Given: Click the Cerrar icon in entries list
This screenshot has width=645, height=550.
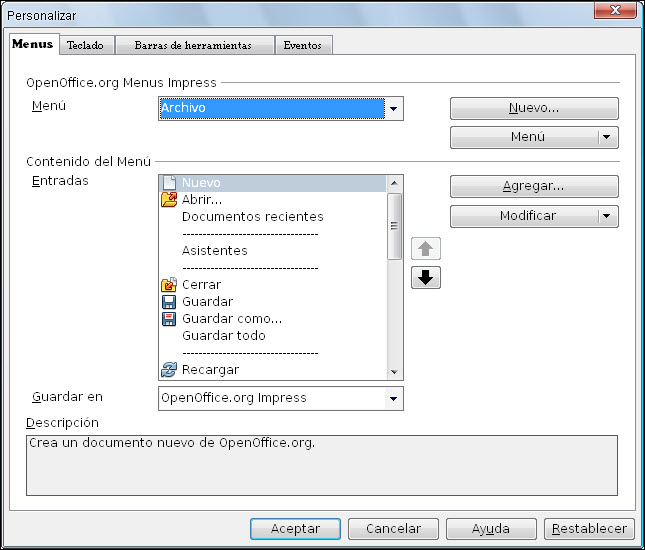Looking at the screenshot, I should click(169, 285).
